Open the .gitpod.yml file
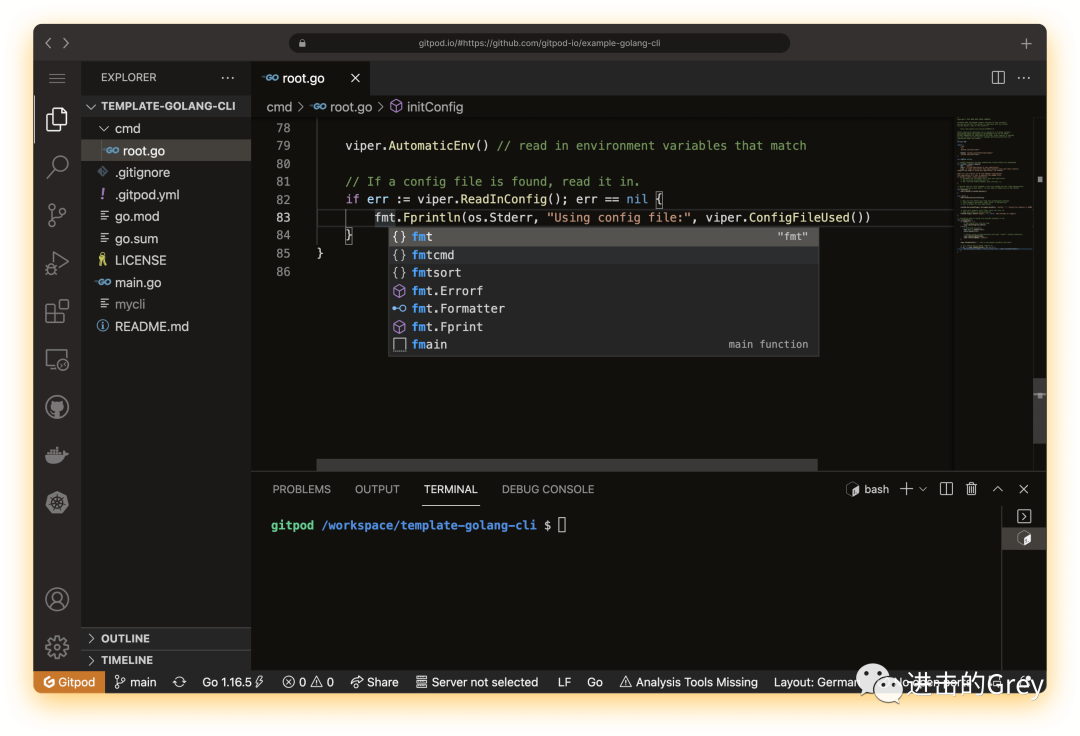This screenshot has height=736, width=1080. (x=166, y=195)
